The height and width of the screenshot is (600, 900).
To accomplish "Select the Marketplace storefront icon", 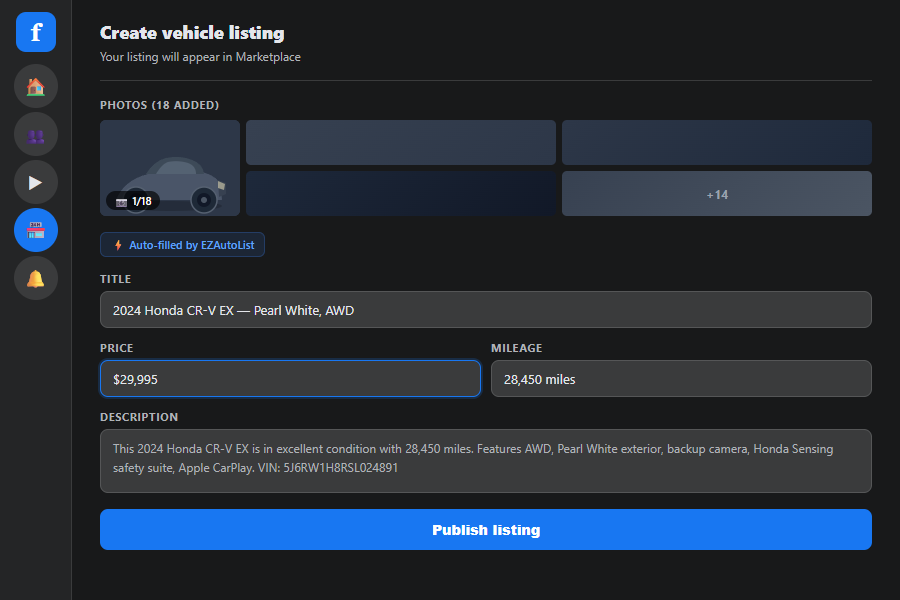I will click(x=35, y=230).
